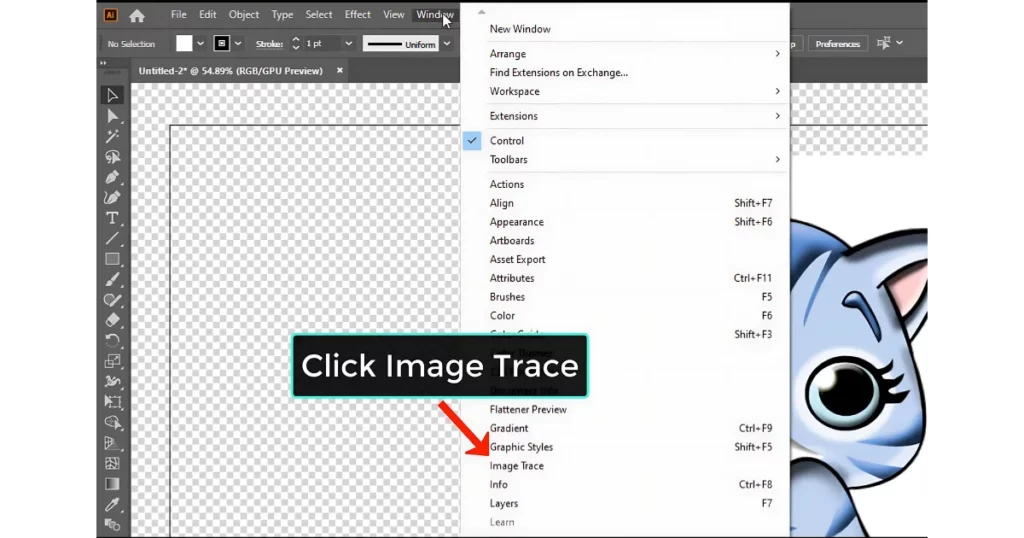
Task: Pick the Magic Wand tool
Action: point(112,136)
